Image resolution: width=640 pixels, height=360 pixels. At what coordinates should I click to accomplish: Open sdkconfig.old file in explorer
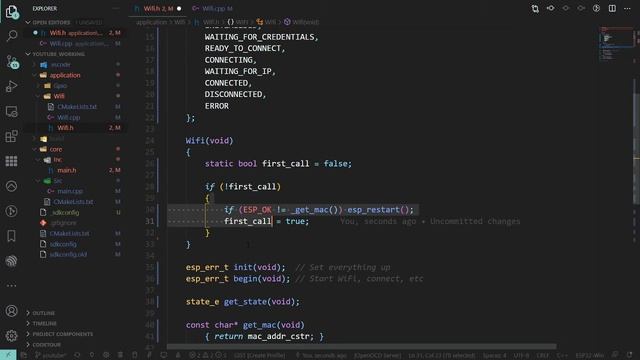pos(68,255)
